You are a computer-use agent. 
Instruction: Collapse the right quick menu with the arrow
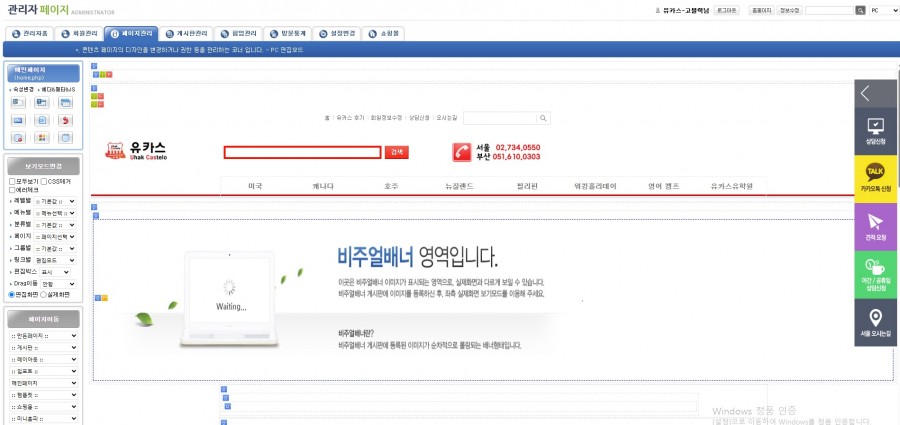tap(865, 94)
